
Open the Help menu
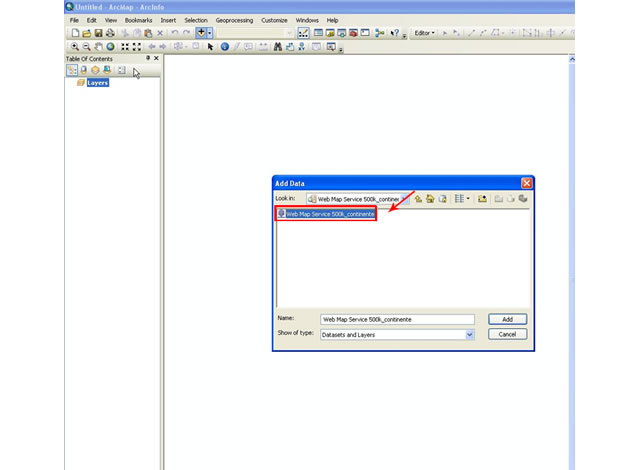coord(332,20)
